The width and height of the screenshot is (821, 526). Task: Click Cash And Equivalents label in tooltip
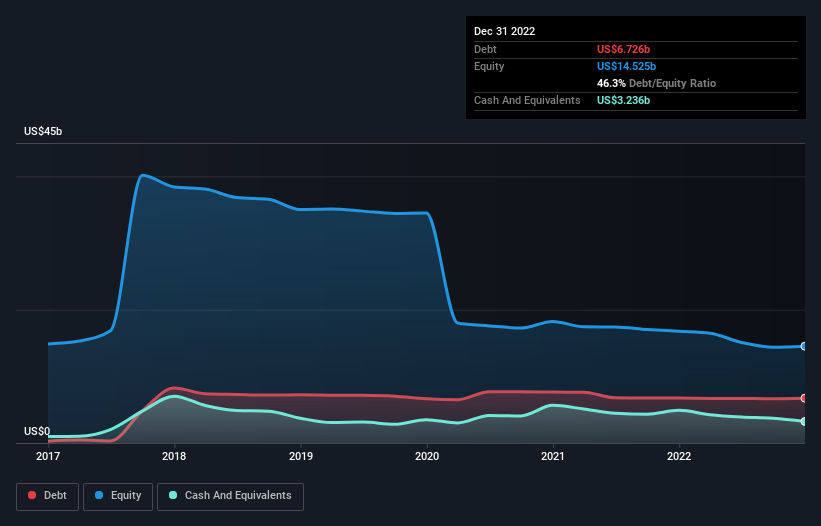click(x=527, y=100)
